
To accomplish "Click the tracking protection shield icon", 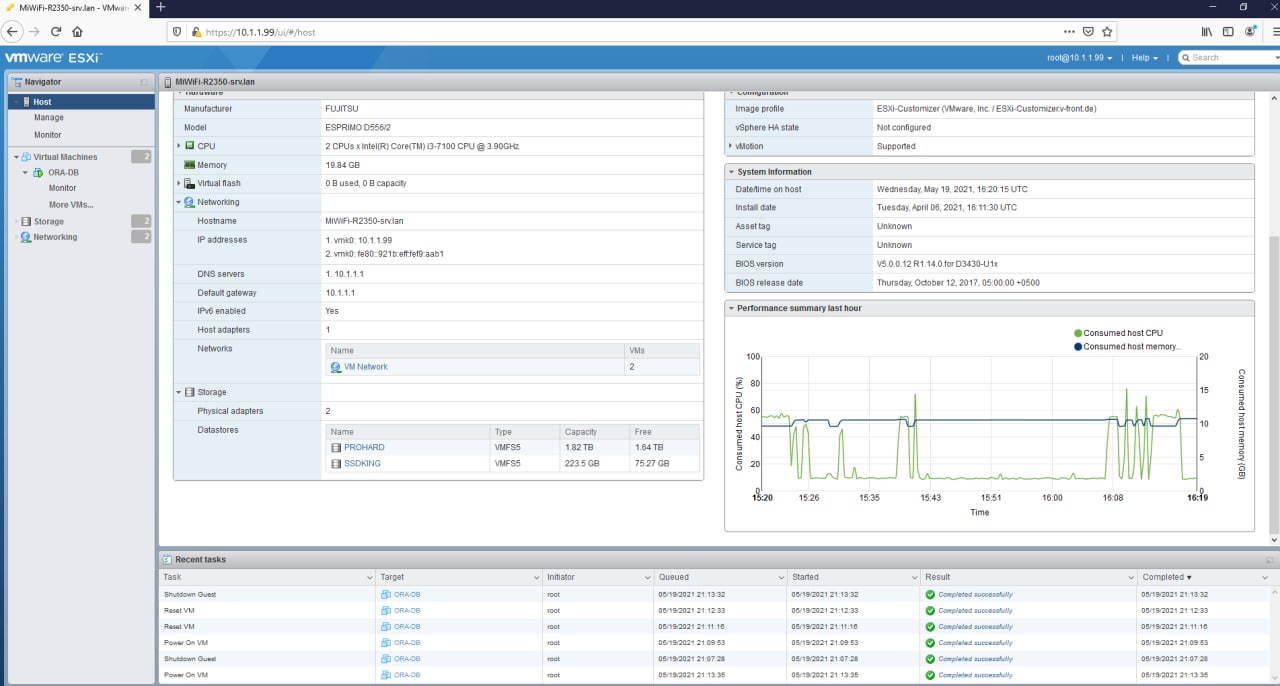I will click(178, 32).
